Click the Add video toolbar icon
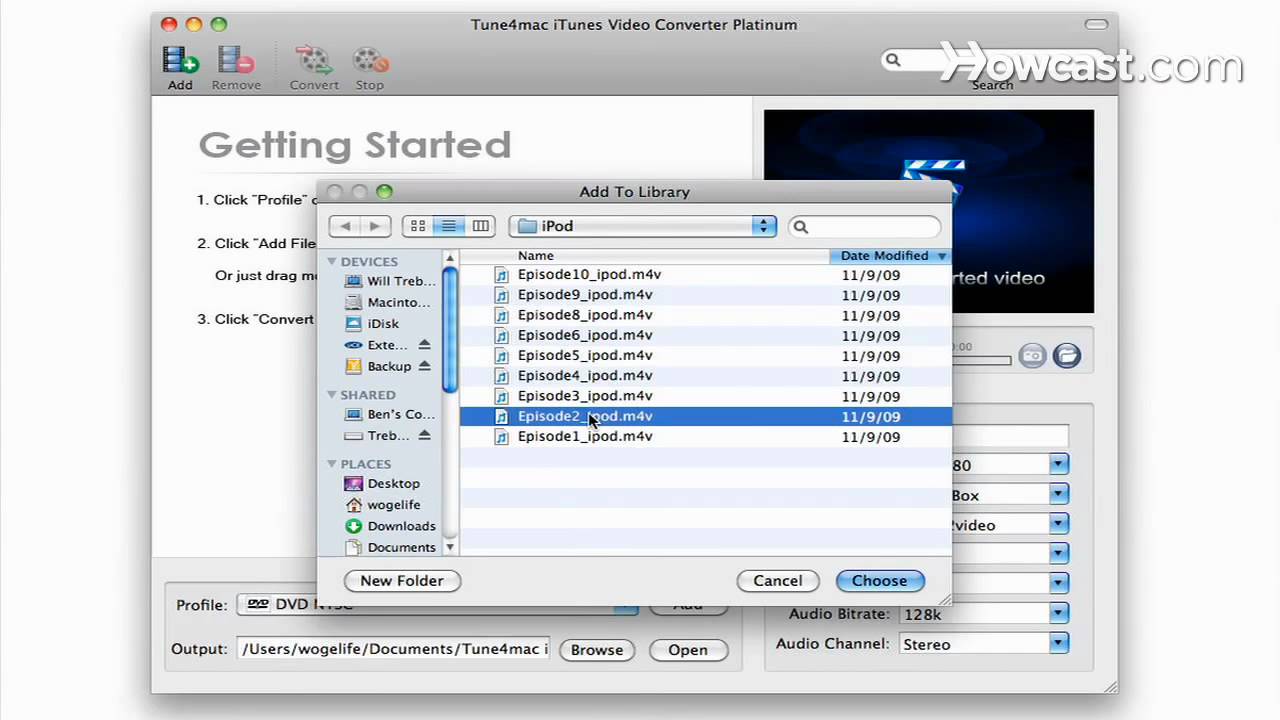Viewport: 1280px width, 720px height. [x=180, y=62]
